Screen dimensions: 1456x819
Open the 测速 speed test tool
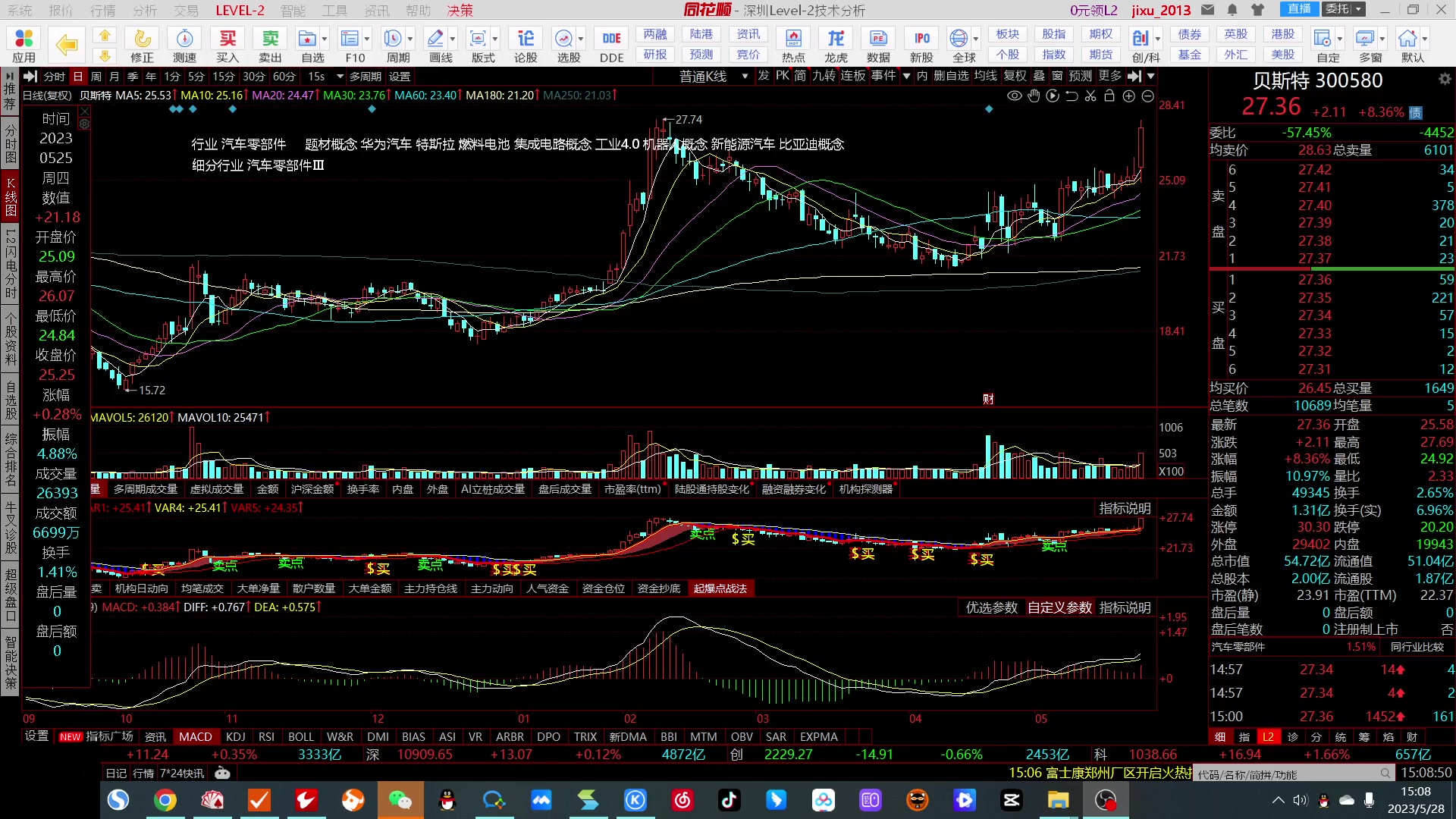tap(184, 45)
